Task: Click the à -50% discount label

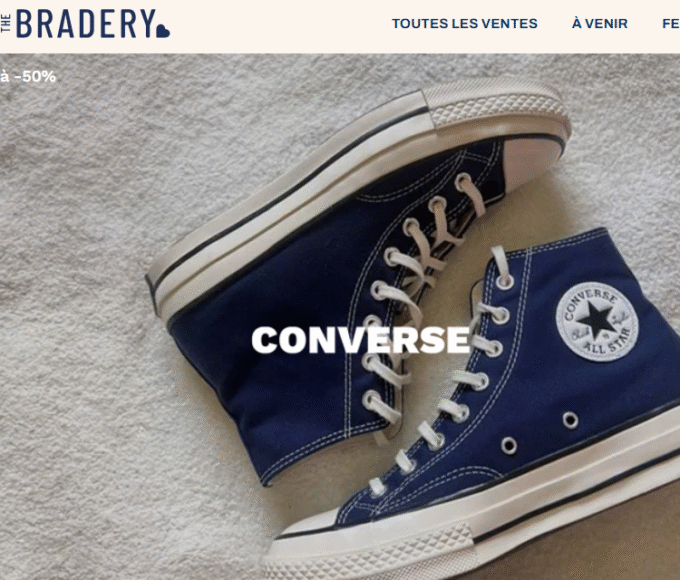Action: pos(28,77)
